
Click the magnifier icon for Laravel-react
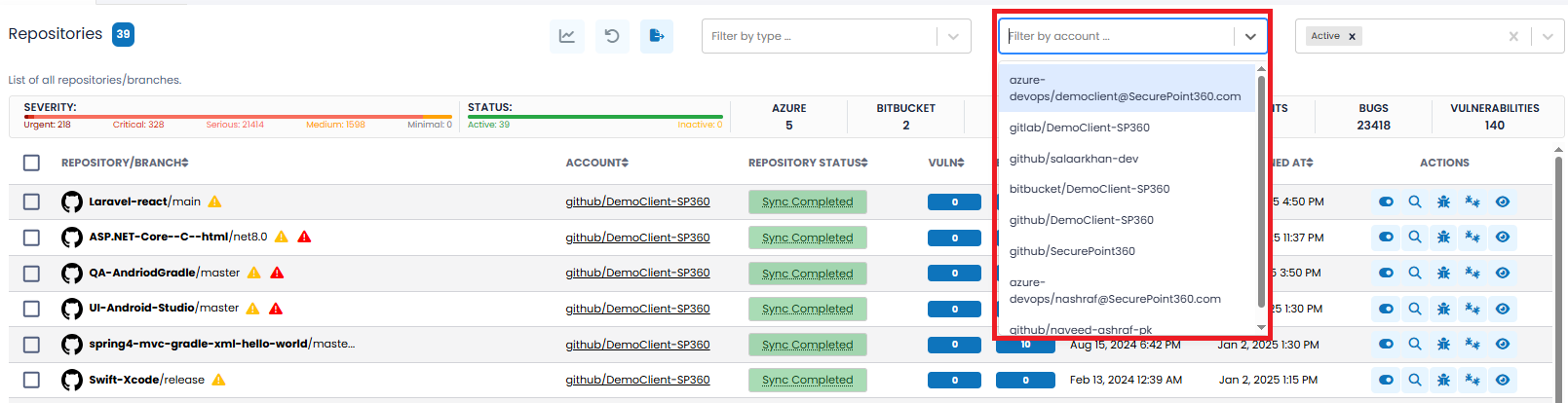[x=1415, y=201]
